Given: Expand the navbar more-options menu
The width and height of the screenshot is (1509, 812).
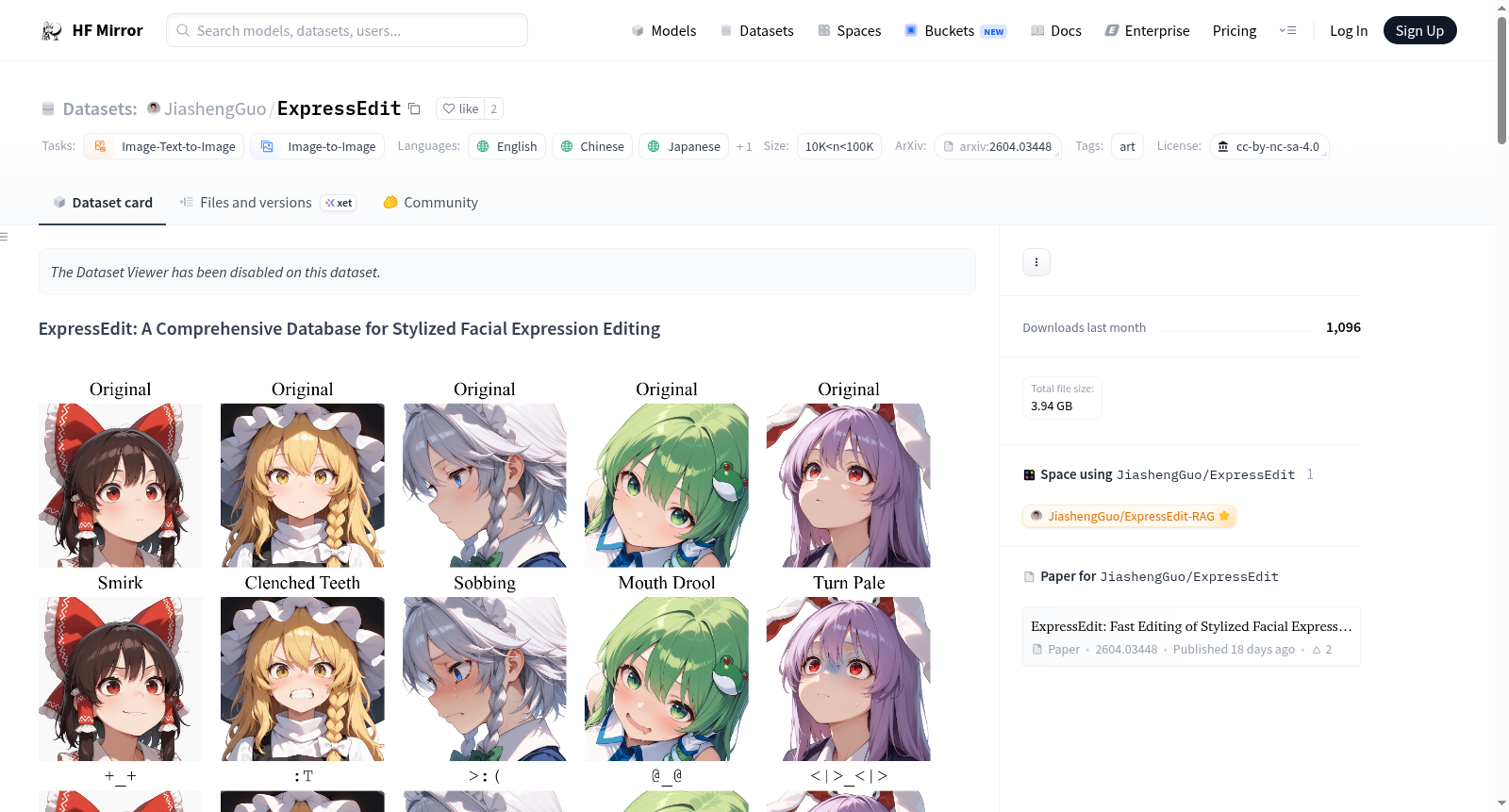Looking at the screenshot, I should tap(1287, 31).
